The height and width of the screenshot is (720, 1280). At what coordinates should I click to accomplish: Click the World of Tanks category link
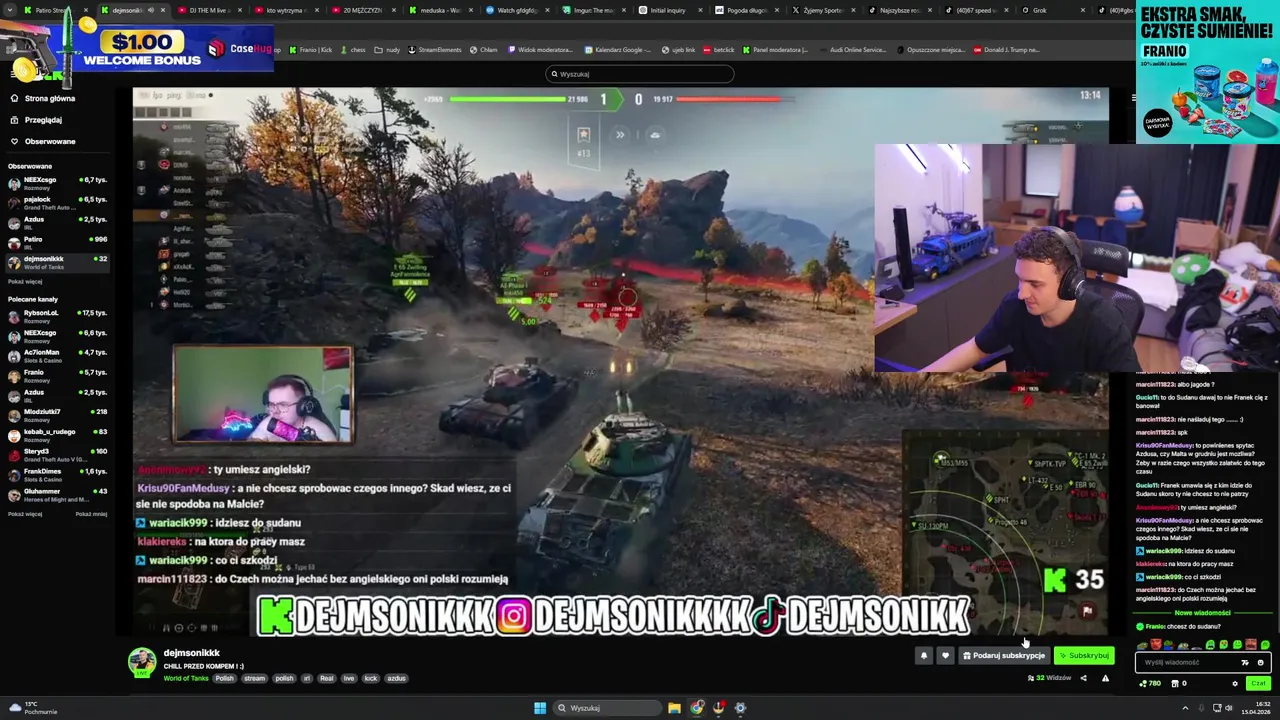[x=186, y=678]
